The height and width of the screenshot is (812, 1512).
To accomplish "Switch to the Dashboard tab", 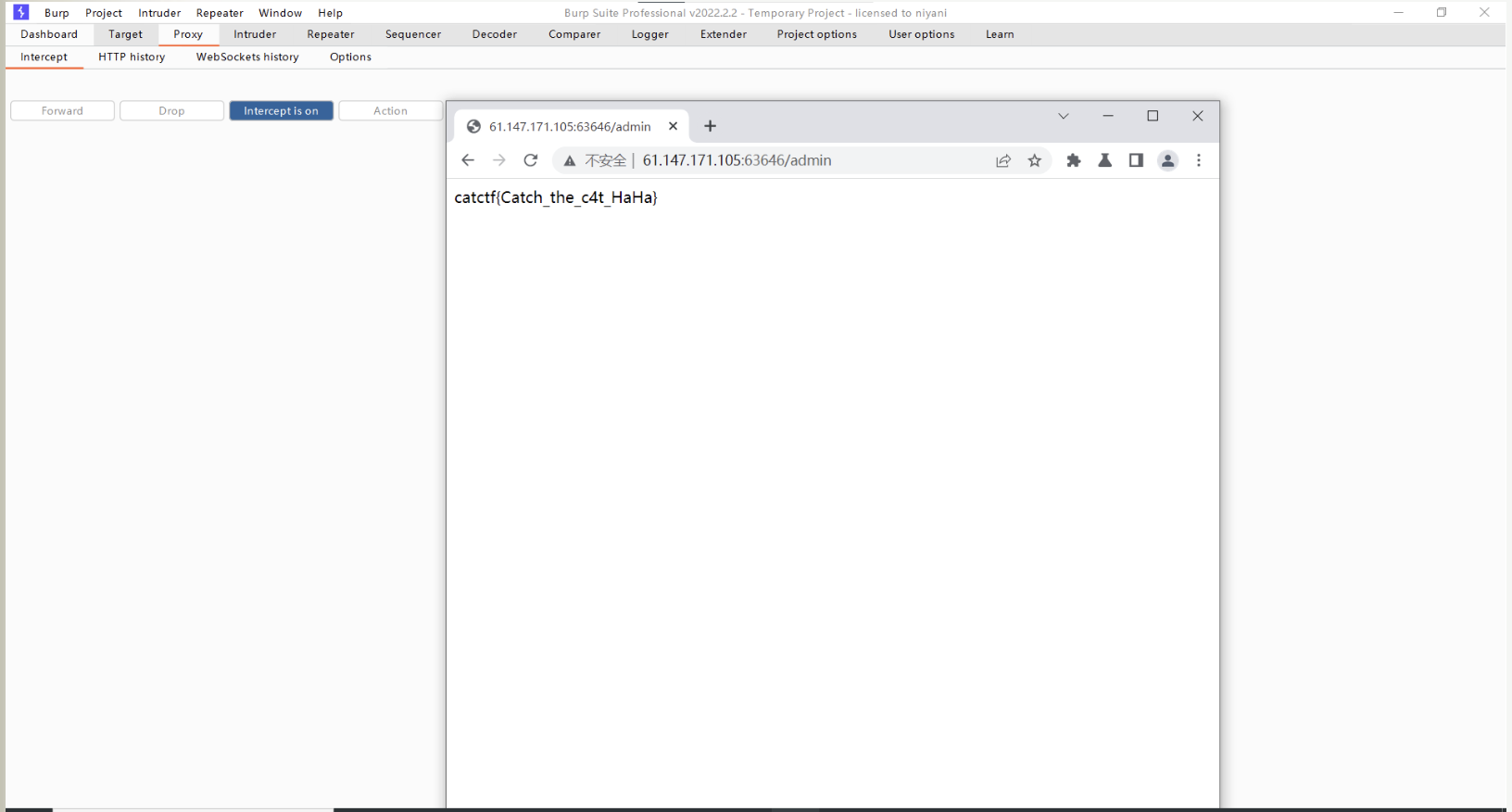I will [x=49, y=34].
